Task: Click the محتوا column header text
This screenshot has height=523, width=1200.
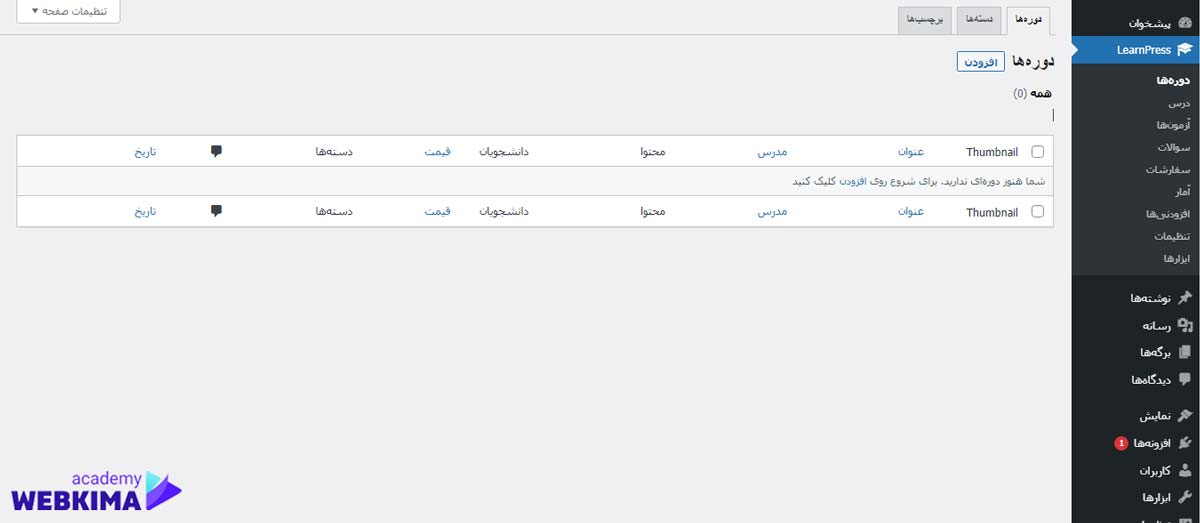Action: tap(652, 152)
